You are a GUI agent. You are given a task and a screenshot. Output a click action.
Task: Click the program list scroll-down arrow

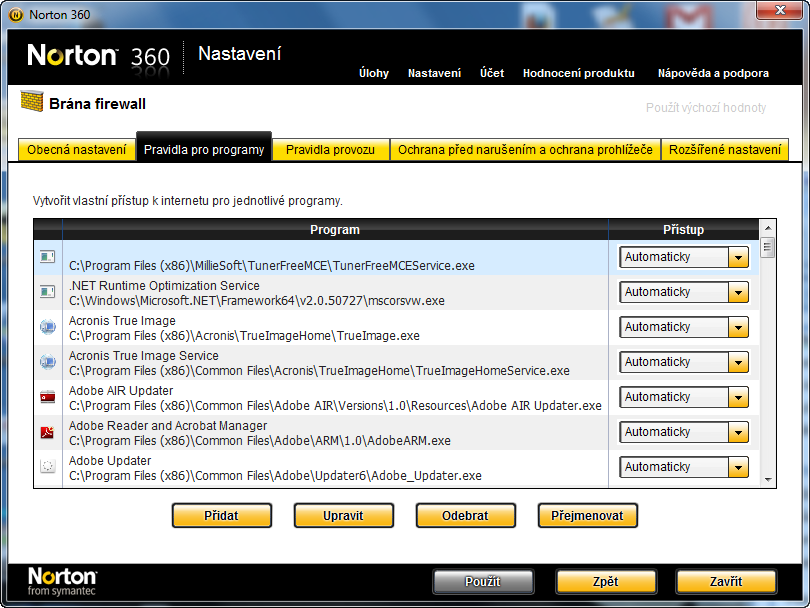click(x=768, y=480)
